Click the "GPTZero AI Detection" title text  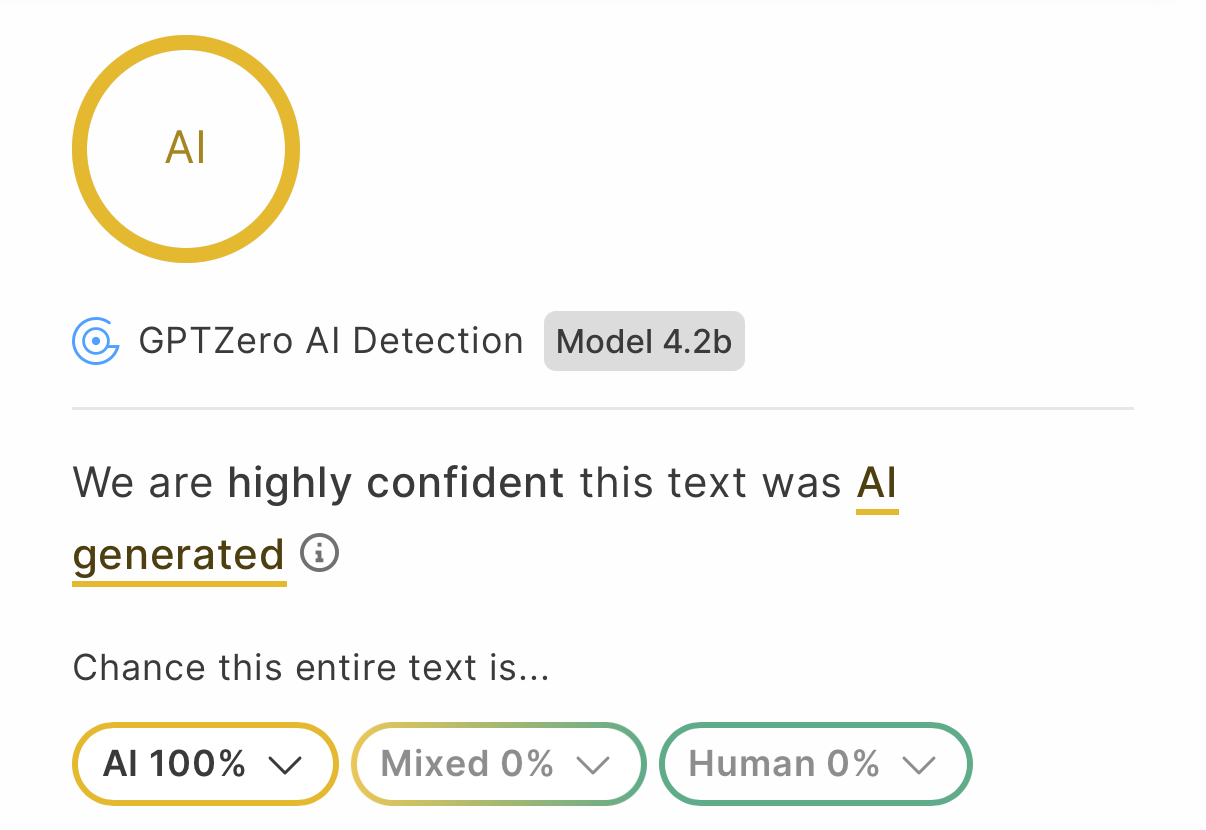tap(331, 341)
